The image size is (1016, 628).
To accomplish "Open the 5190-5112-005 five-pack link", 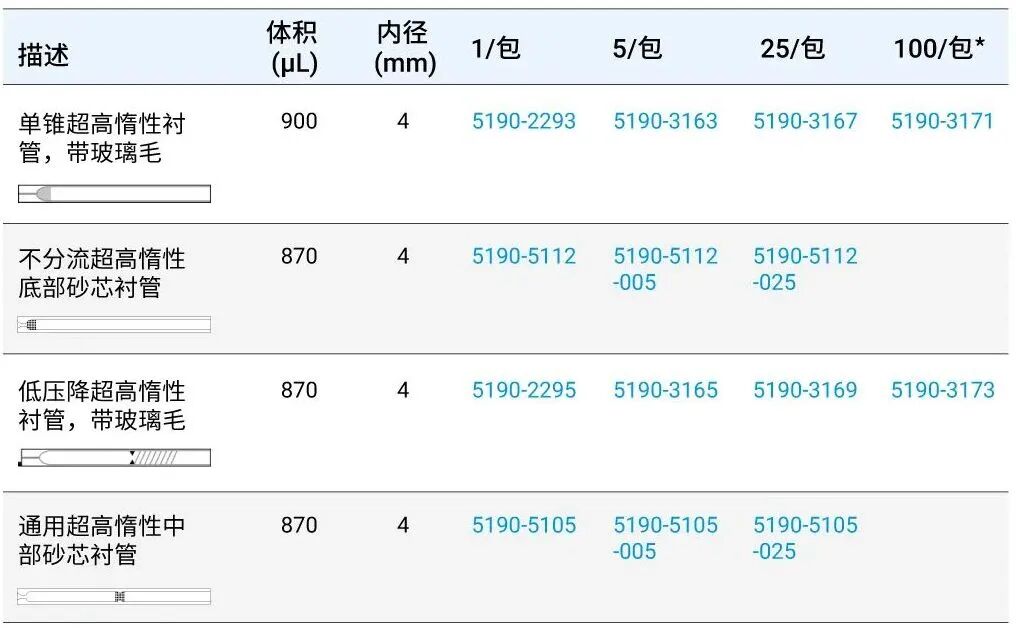I will [x=665, y=269].
